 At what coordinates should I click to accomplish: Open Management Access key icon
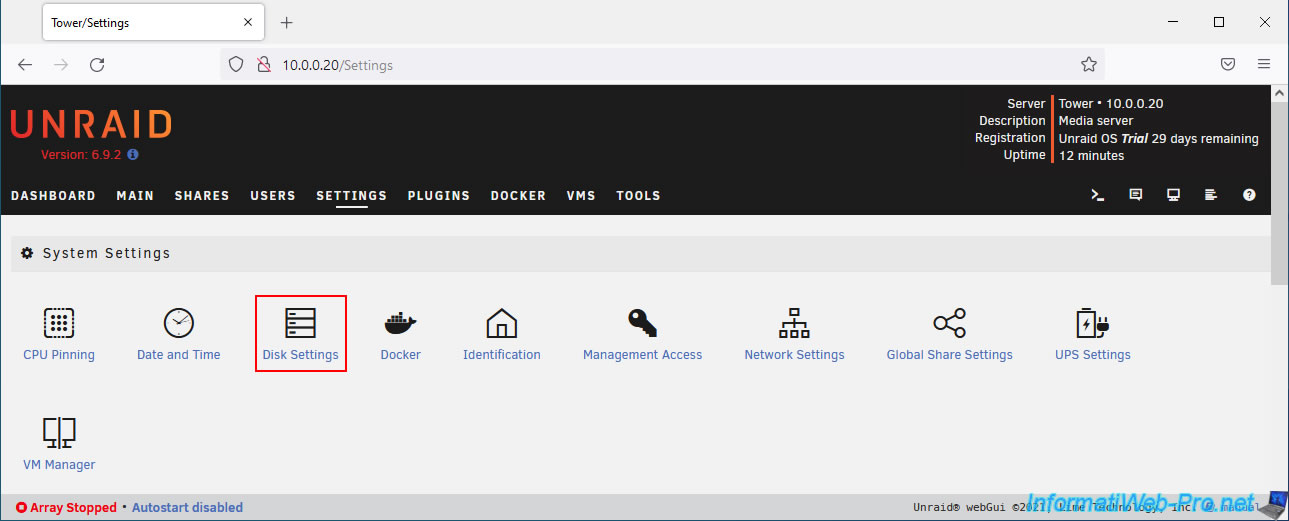point(642,323)
